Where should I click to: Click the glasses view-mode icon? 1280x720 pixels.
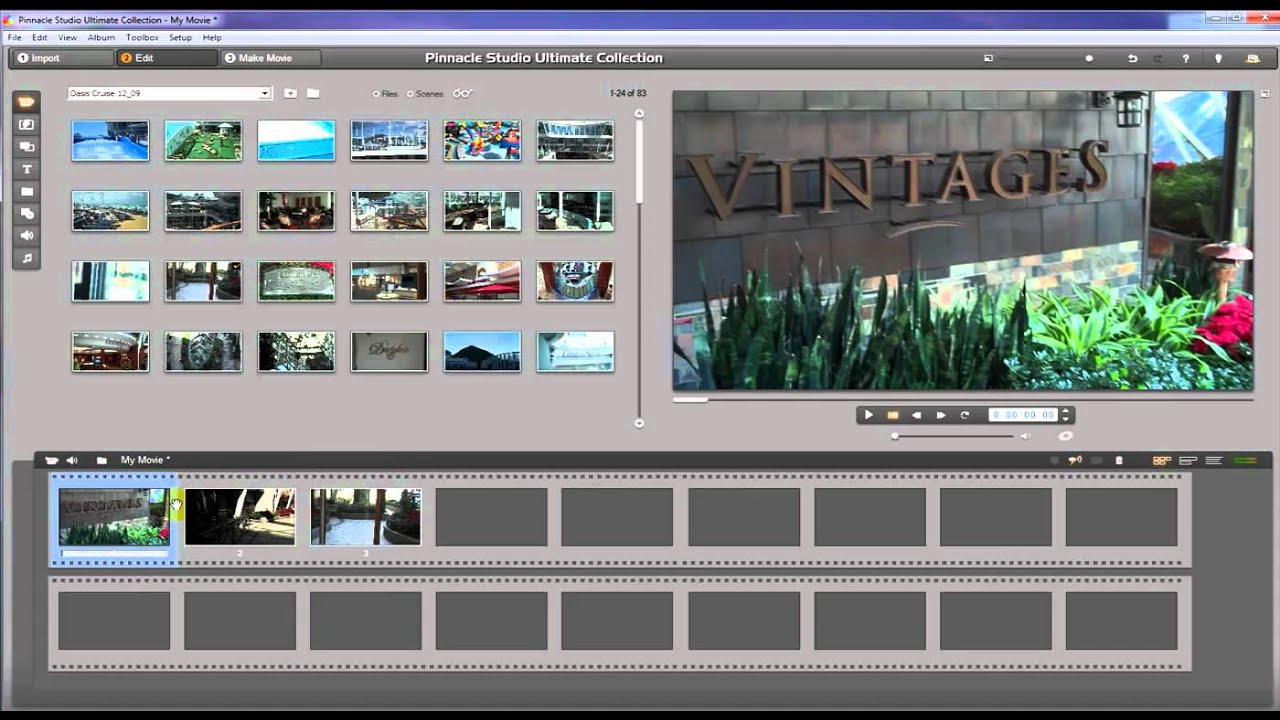[462, 93]
